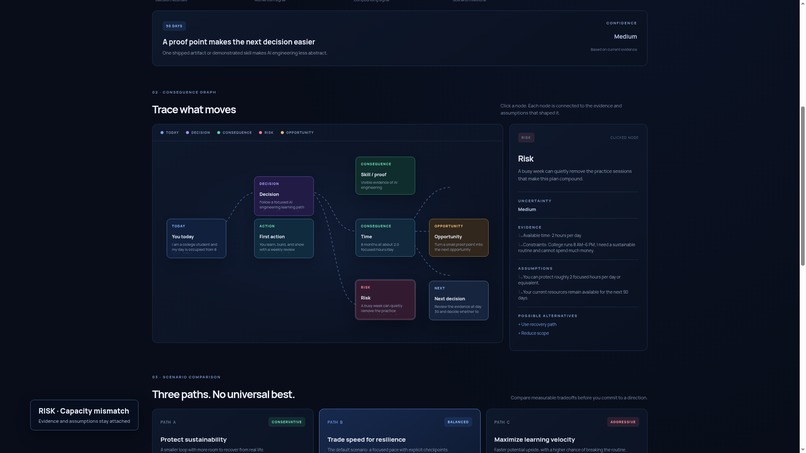This screenshot has height=453, width=806.
Task: Click assumption "You can protect roughly 2 focused hours"
Action: pos(570,280)
